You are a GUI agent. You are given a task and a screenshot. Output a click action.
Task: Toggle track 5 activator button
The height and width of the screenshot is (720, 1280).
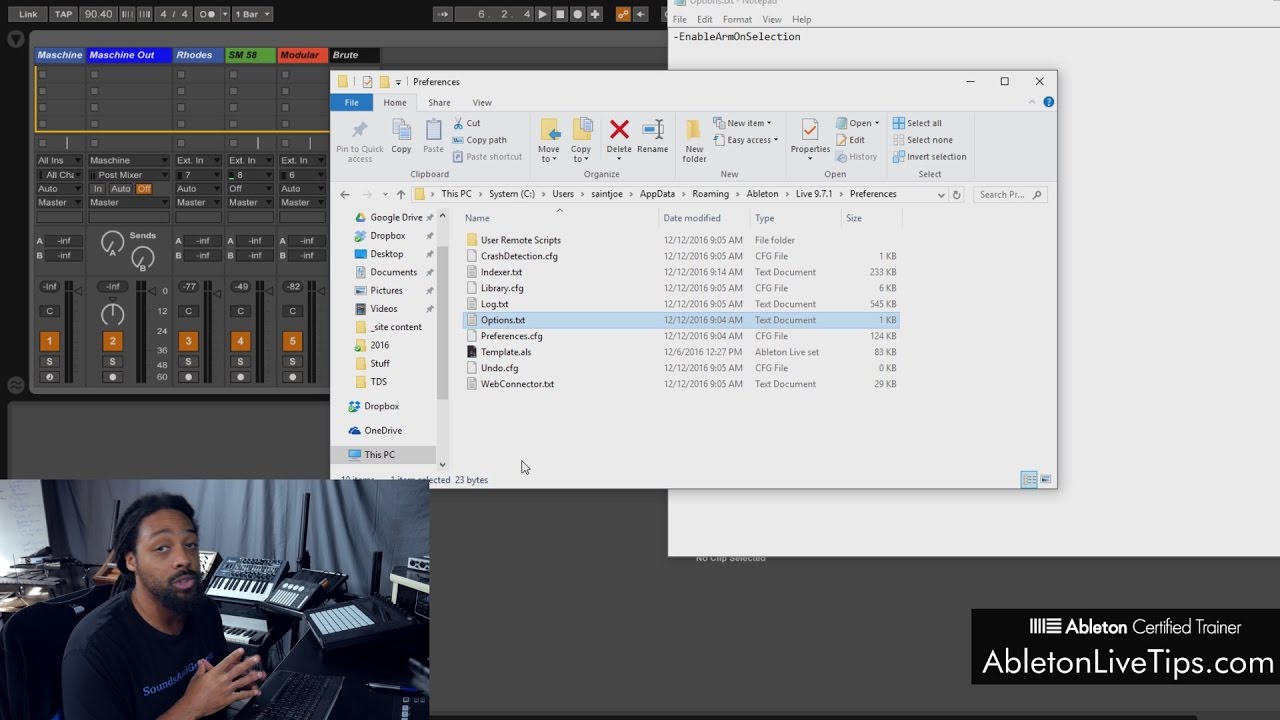(x=292, y=341)
